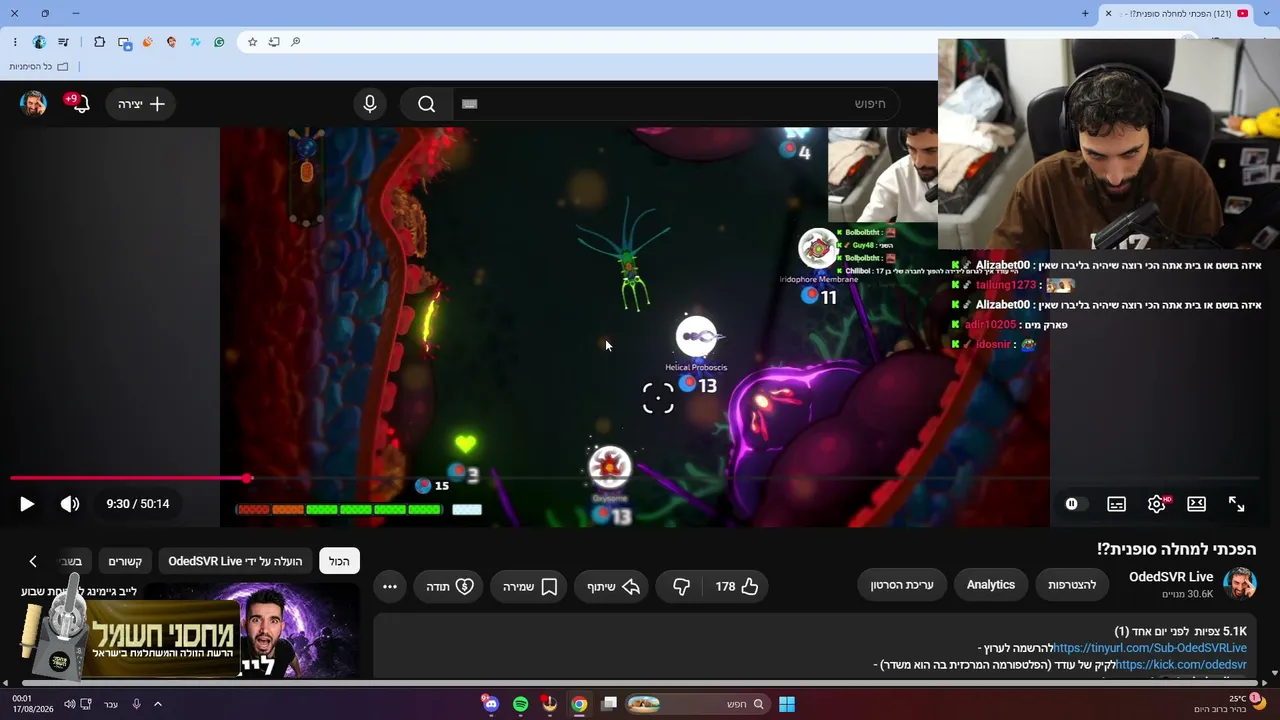
Task: Open Spotify from the taskbar
Action: click(x=520, y=704)
